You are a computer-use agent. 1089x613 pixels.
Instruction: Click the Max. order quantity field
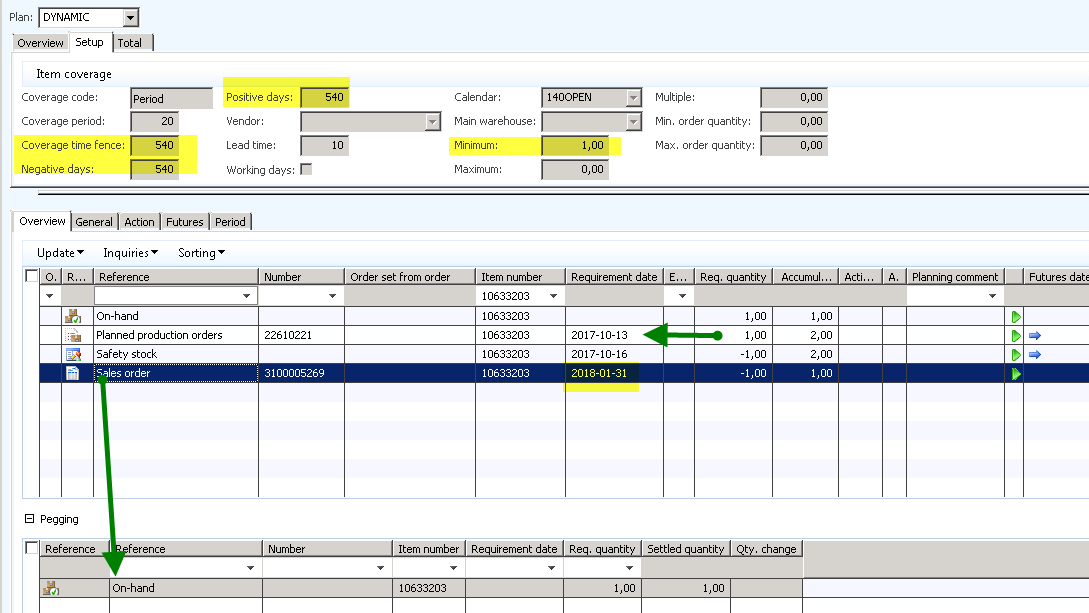[x=794, y=145]
